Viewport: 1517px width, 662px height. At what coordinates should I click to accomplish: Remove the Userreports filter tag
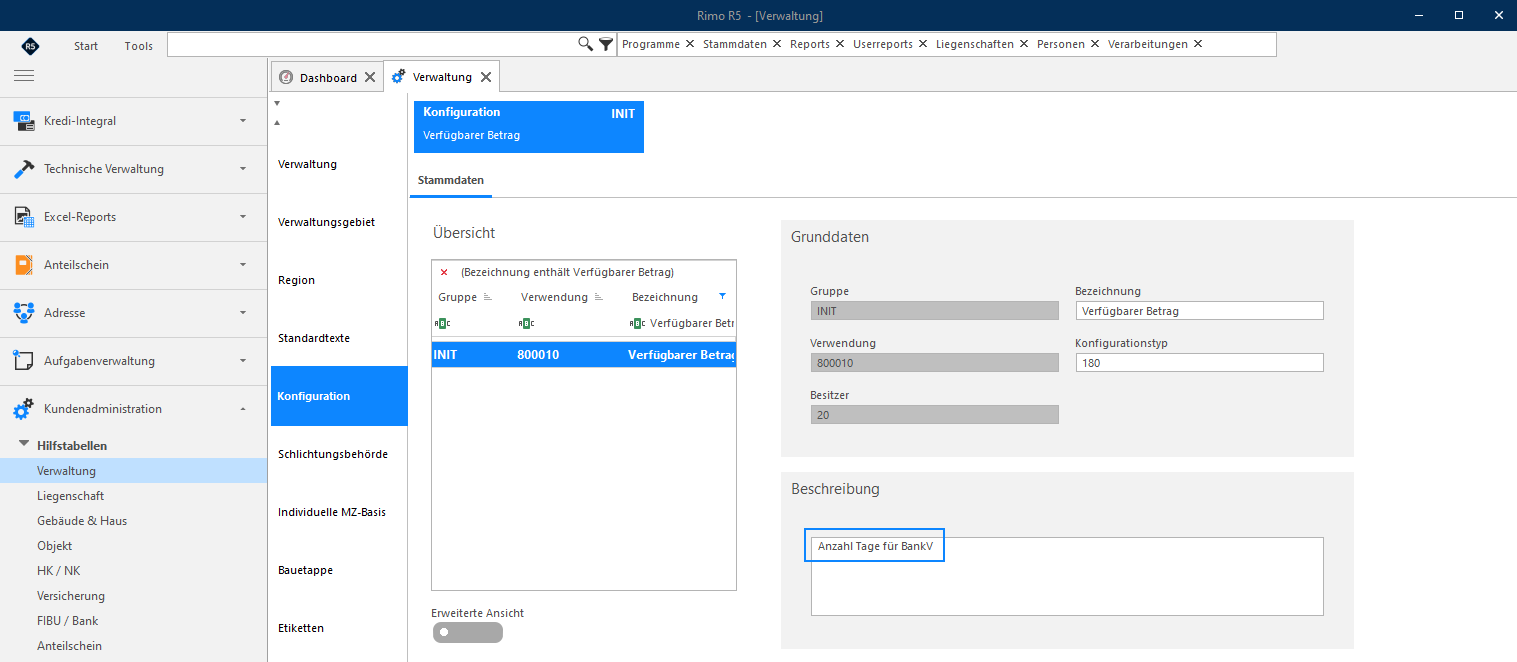(922, 44)
